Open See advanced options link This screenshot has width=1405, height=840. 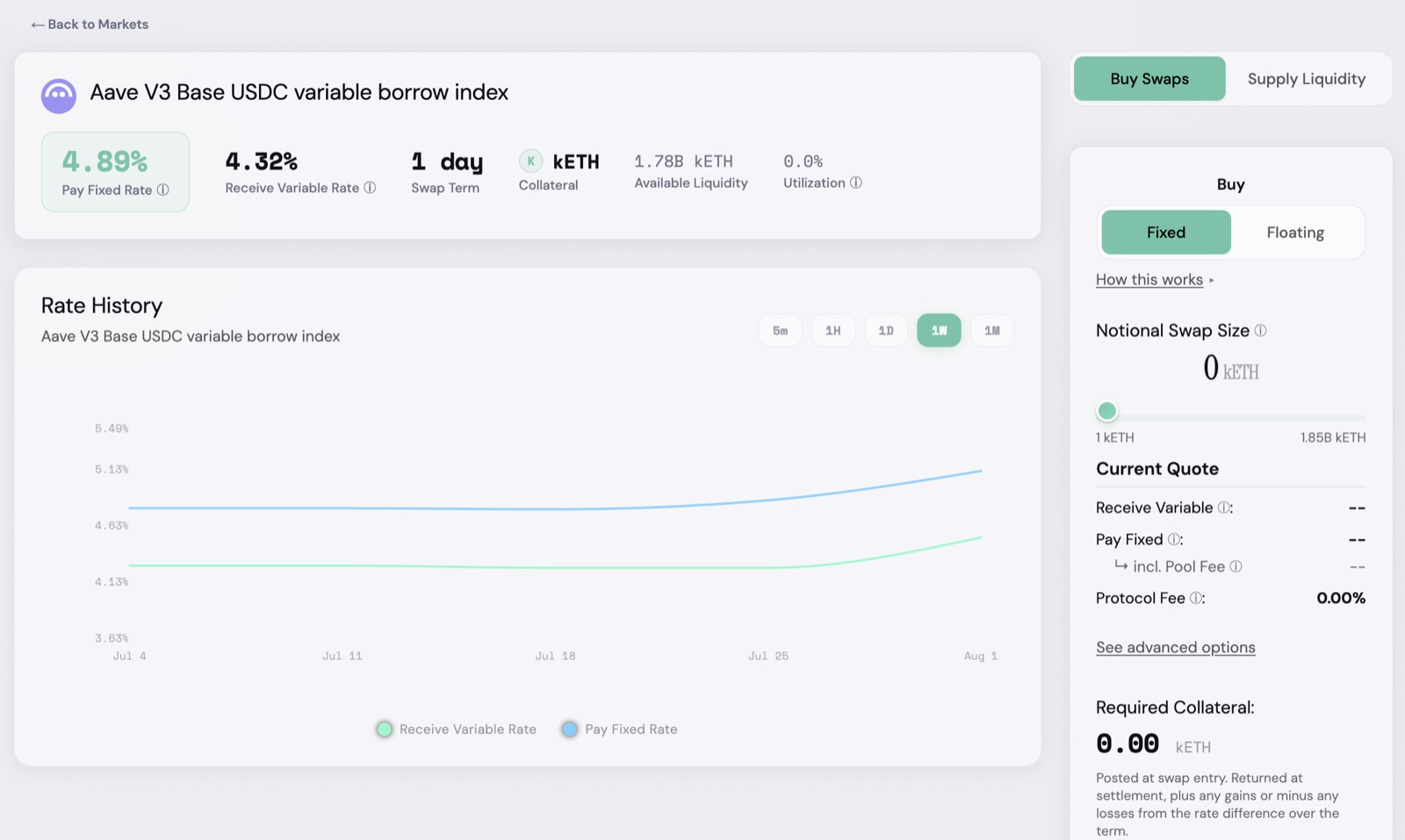tap(1175, 647)
